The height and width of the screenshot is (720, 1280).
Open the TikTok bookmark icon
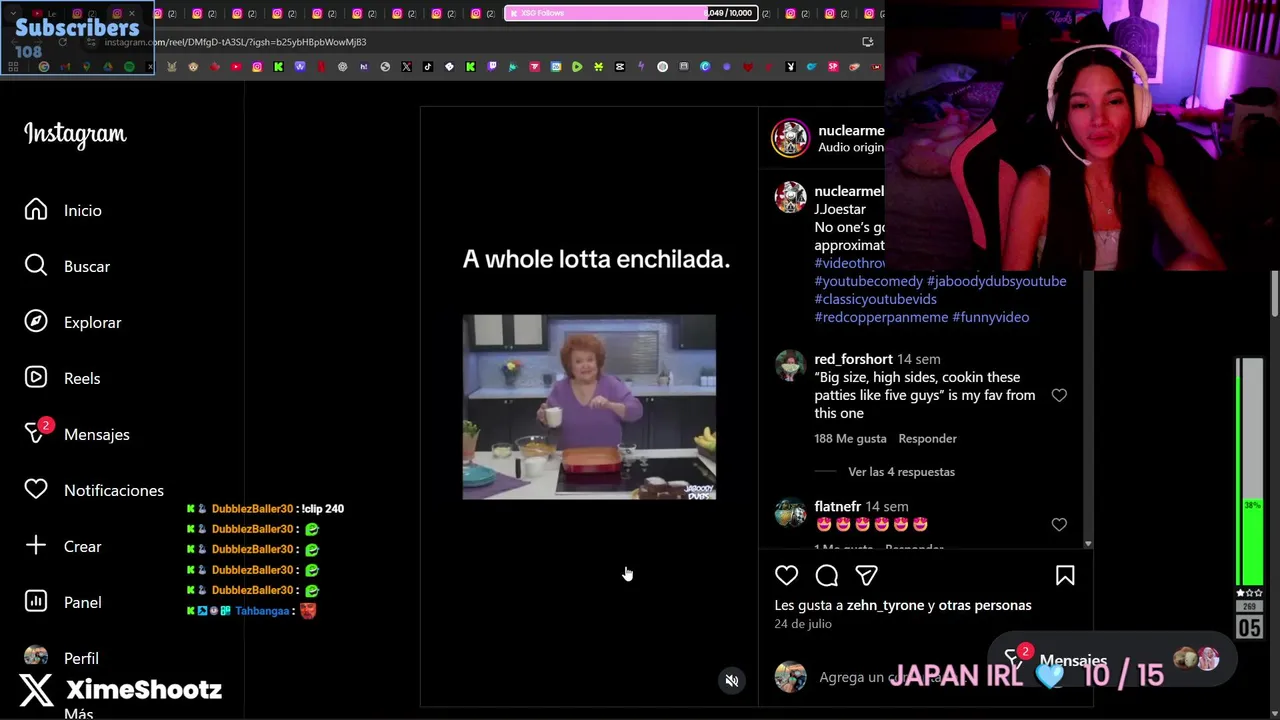[x=428, y=67]
